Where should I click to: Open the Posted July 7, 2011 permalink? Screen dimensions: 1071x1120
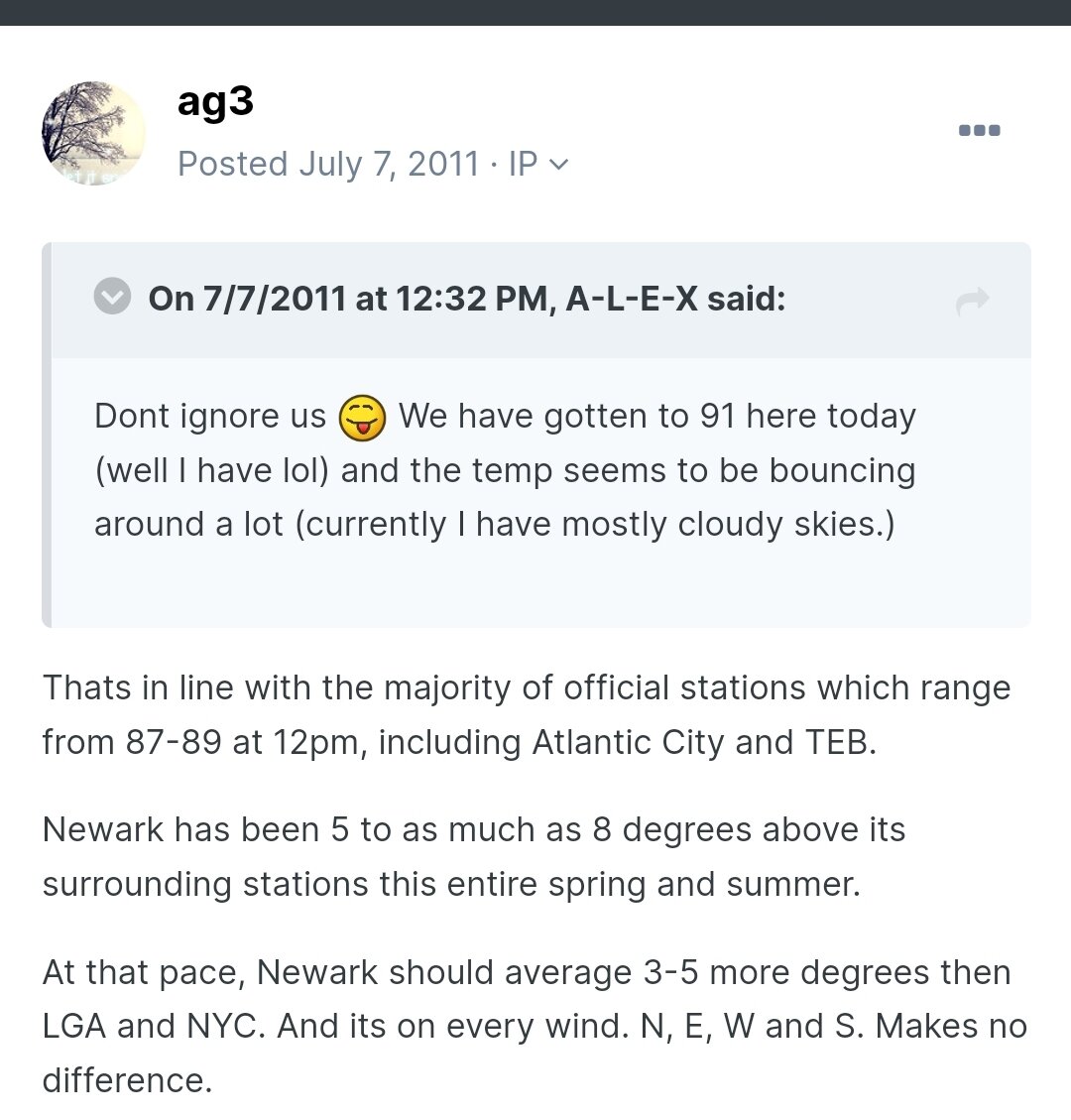coord(328,164)
